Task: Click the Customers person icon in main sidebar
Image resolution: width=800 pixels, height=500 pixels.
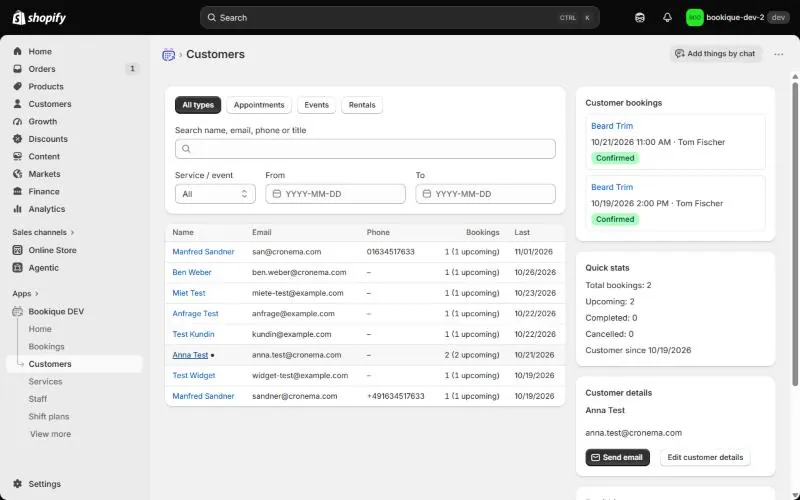Action: (x=18, y=104)
